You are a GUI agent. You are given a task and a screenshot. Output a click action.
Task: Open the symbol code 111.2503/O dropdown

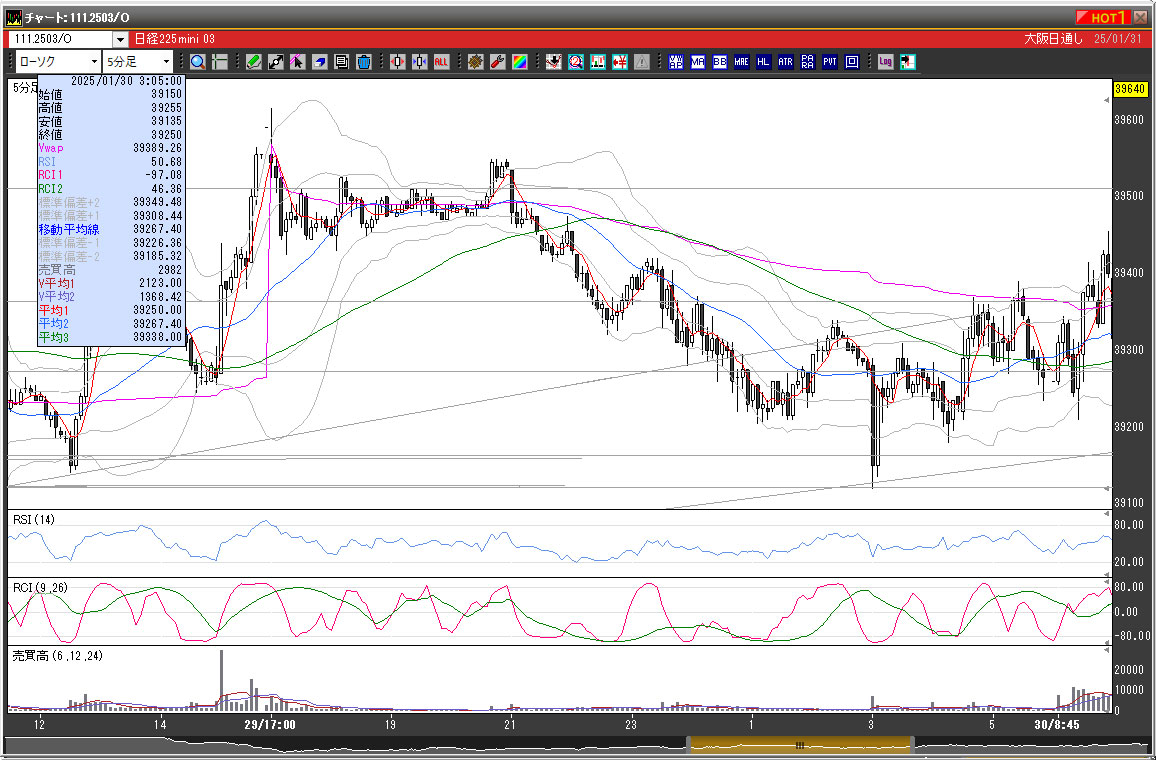[120, 39]
